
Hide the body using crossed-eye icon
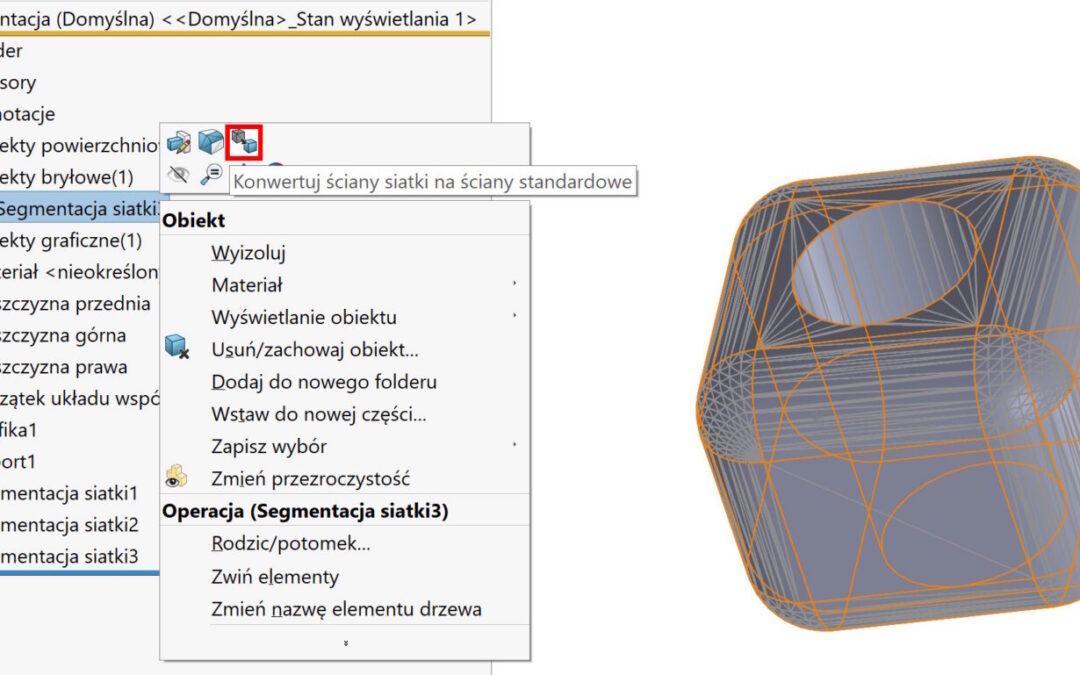(179, 174)
